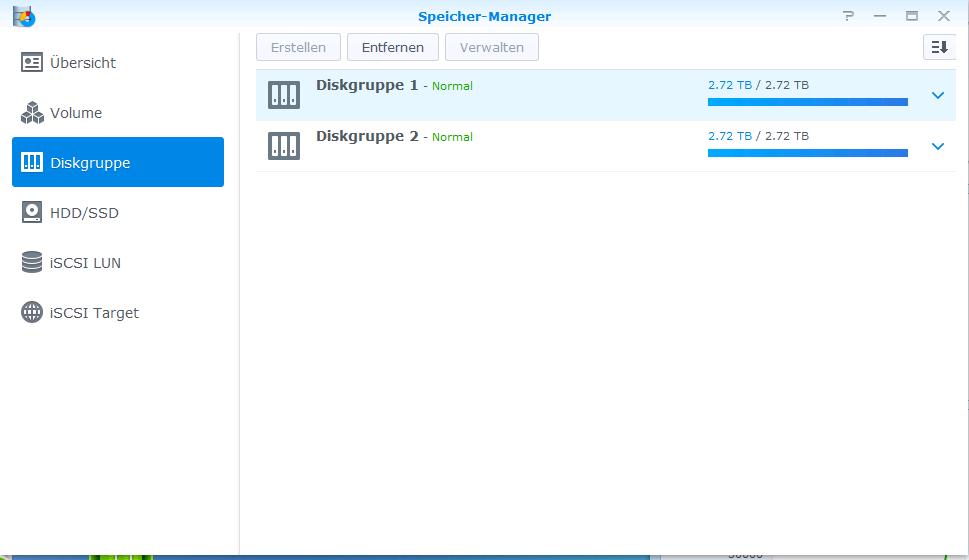
Task: Minimize the Speicher-Manager window
Action: click(880, 15)
